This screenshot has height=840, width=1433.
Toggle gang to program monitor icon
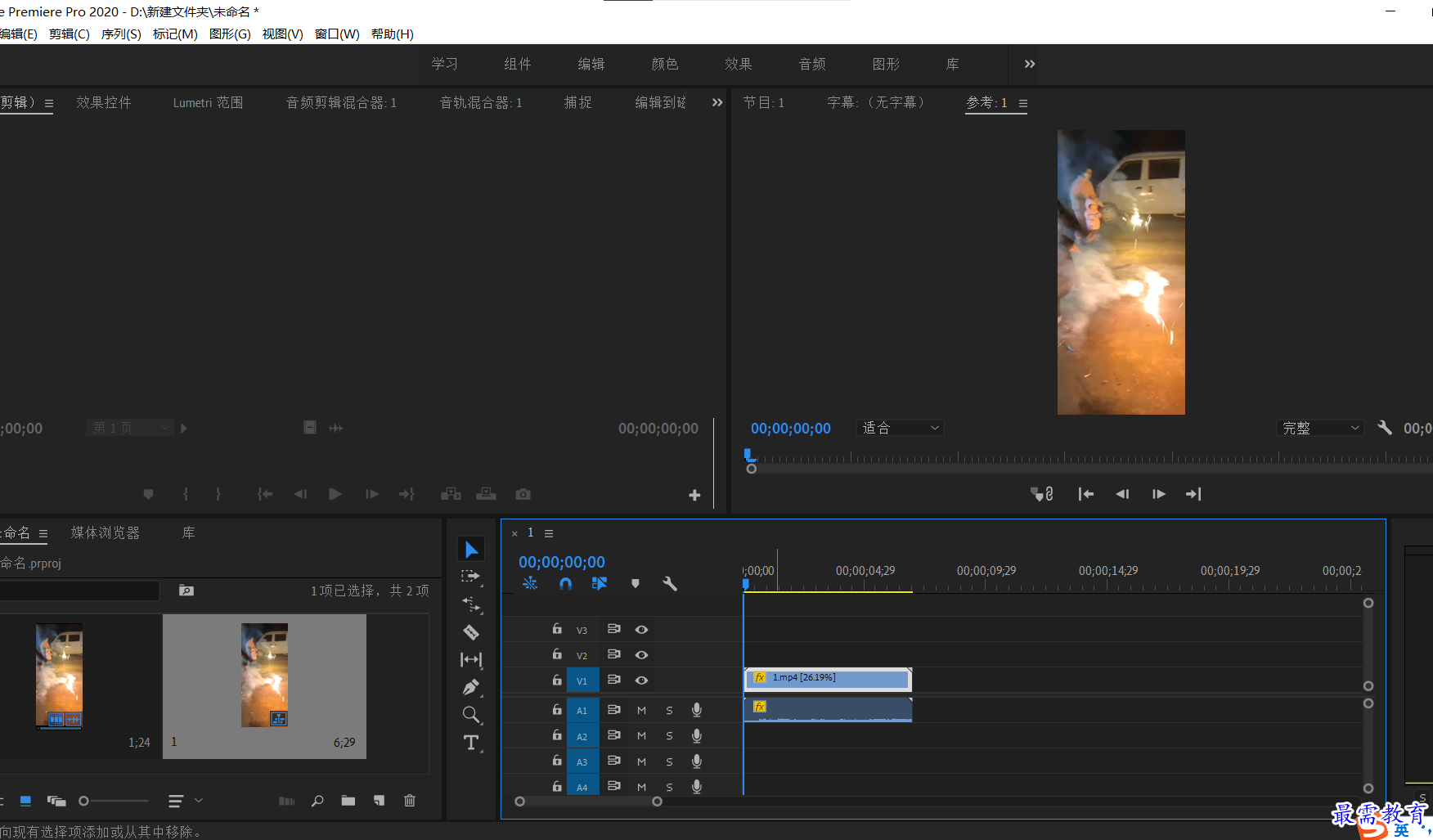pyautogui.click(x=1042, y=494)
